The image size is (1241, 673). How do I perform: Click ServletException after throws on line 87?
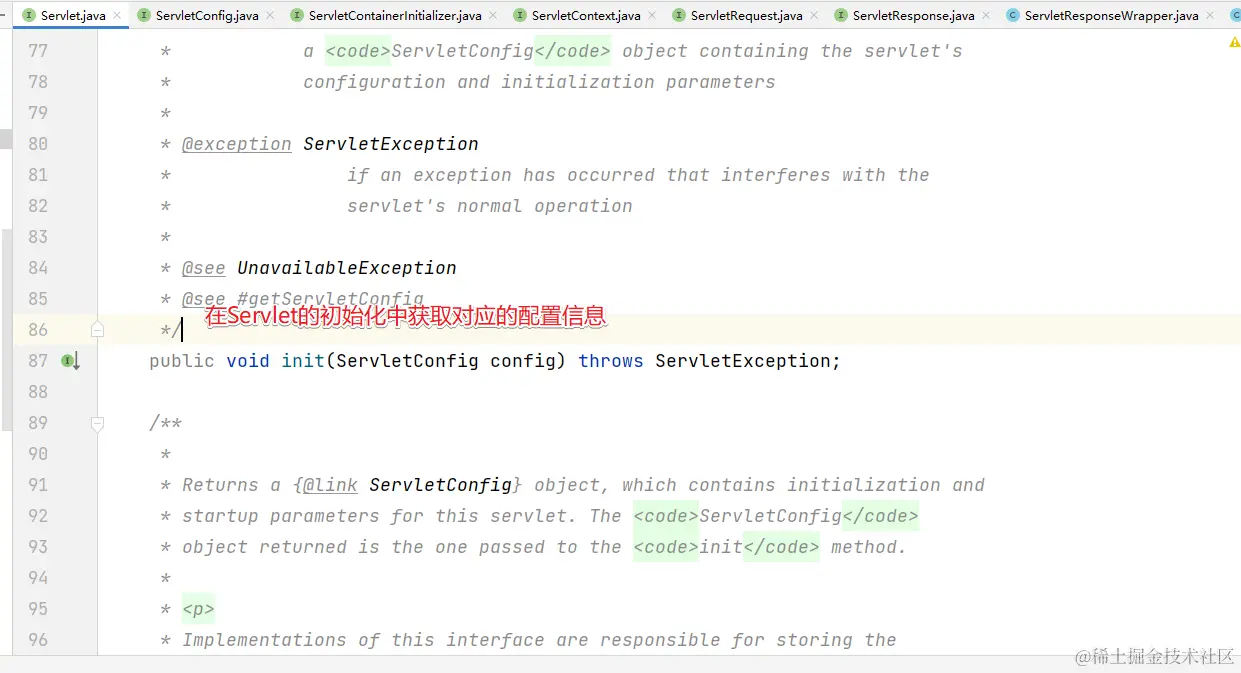click(x=743, y=361)
